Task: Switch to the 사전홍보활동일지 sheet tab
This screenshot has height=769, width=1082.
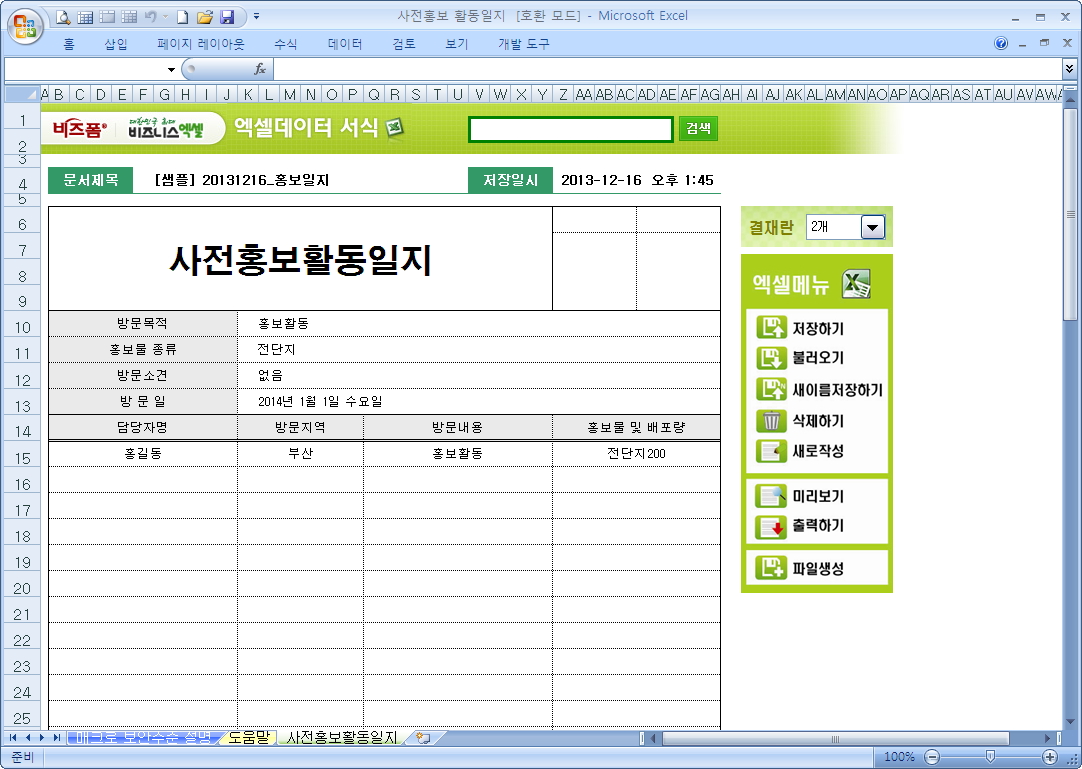Action: tap(342, 738)
